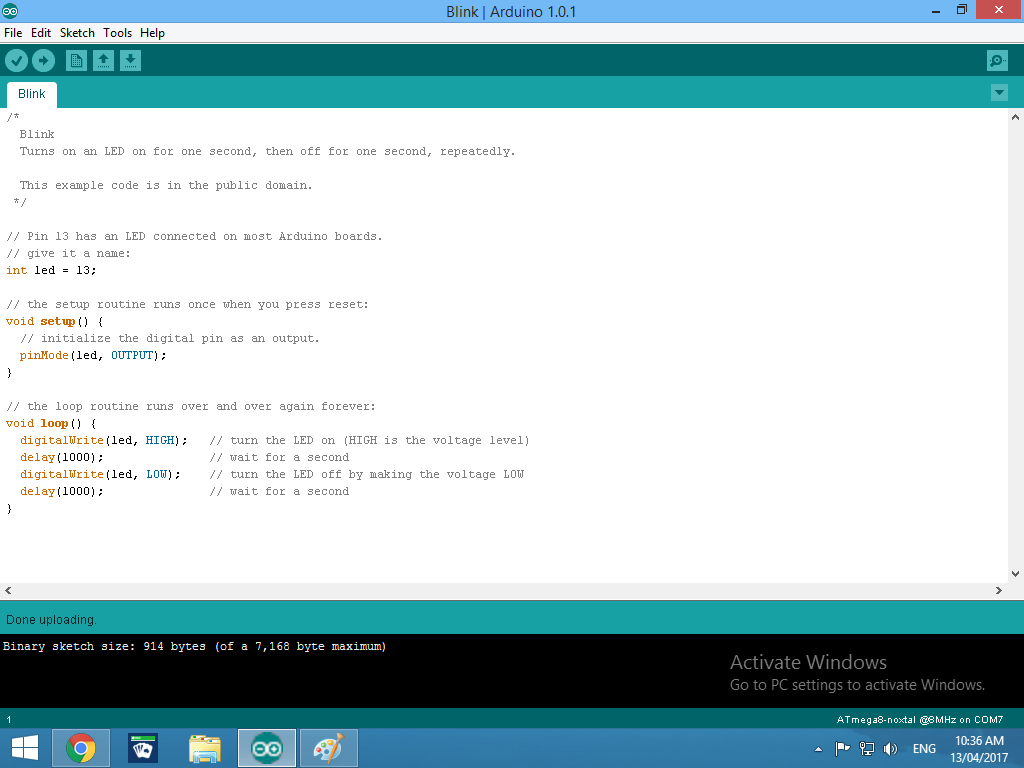
Task: Open the File menu
Action: pos(13,33)
